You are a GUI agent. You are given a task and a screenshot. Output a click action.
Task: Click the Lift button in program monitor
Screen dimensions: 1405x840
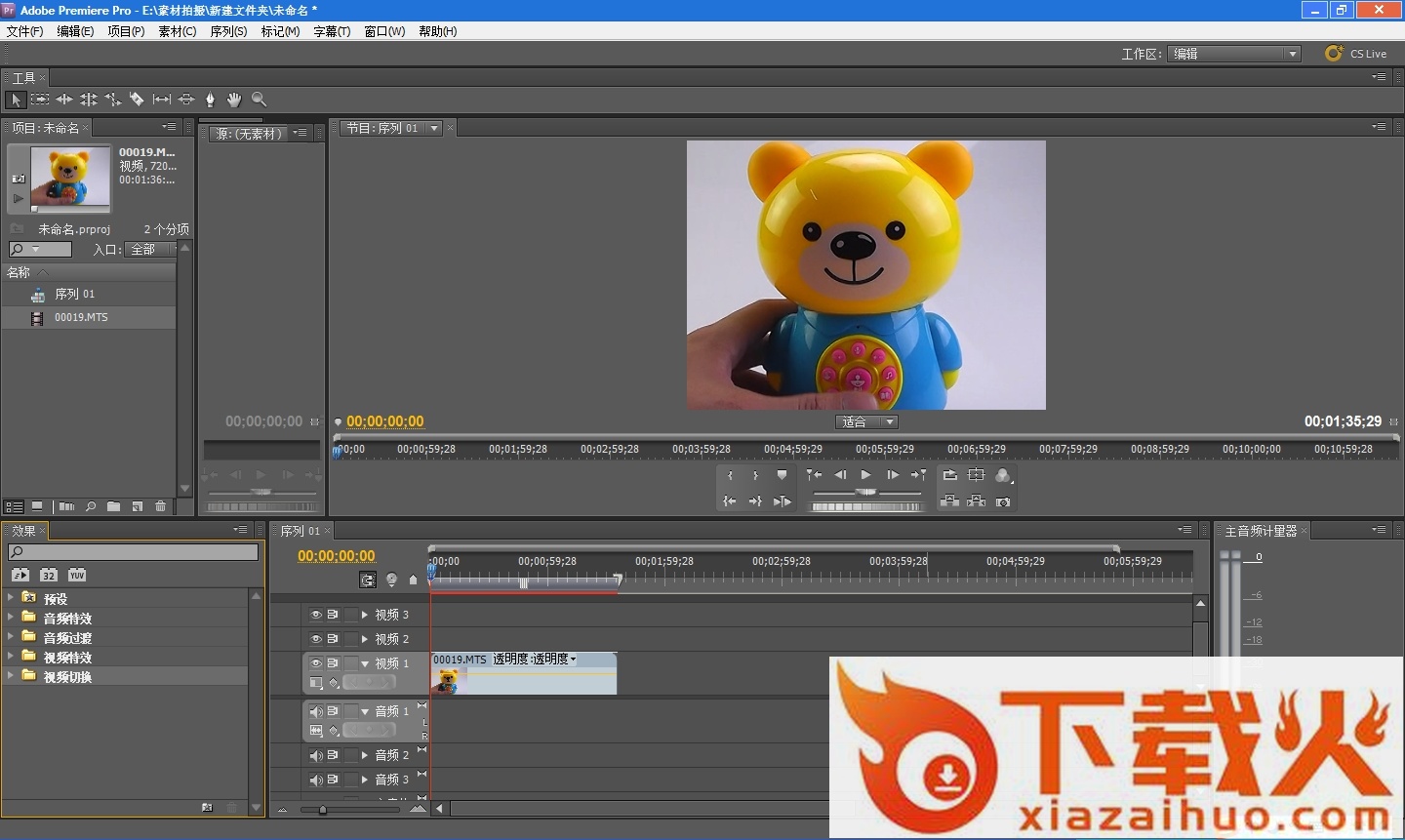pos(949,501)
